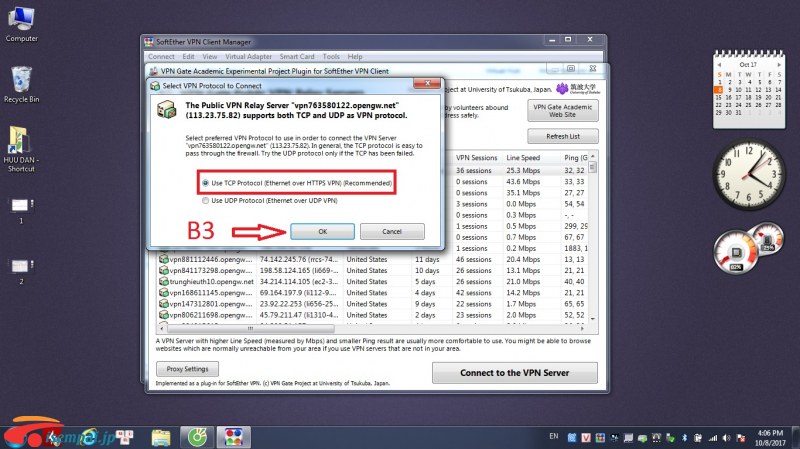The height and width of the screenshot is (449, 800).
Task: Click network signal icon in tray
Action: (x=713, y=438)
